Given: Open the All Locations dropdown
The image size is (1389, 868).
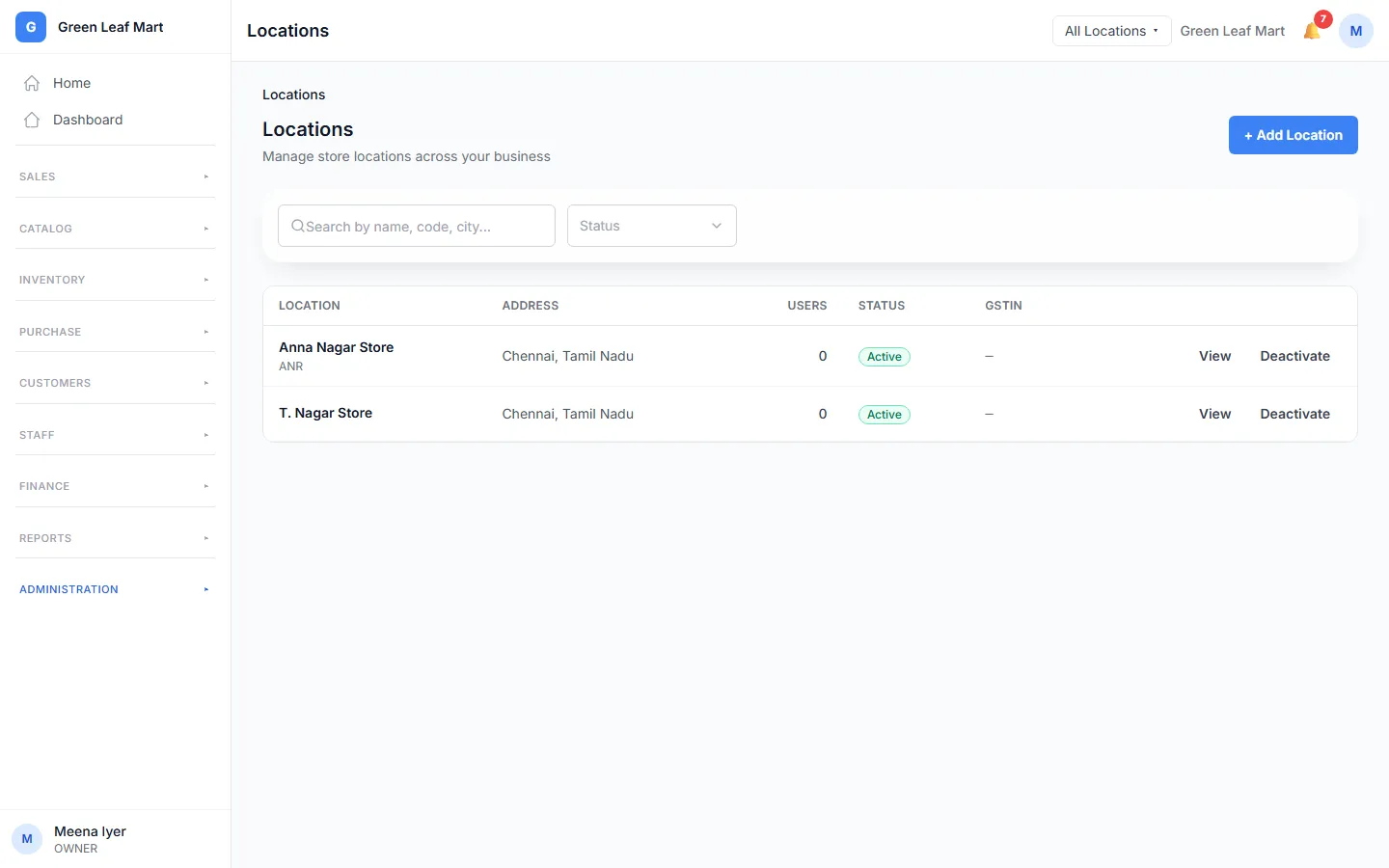Looking at the screenshot, I should (x=1111, y=31).
